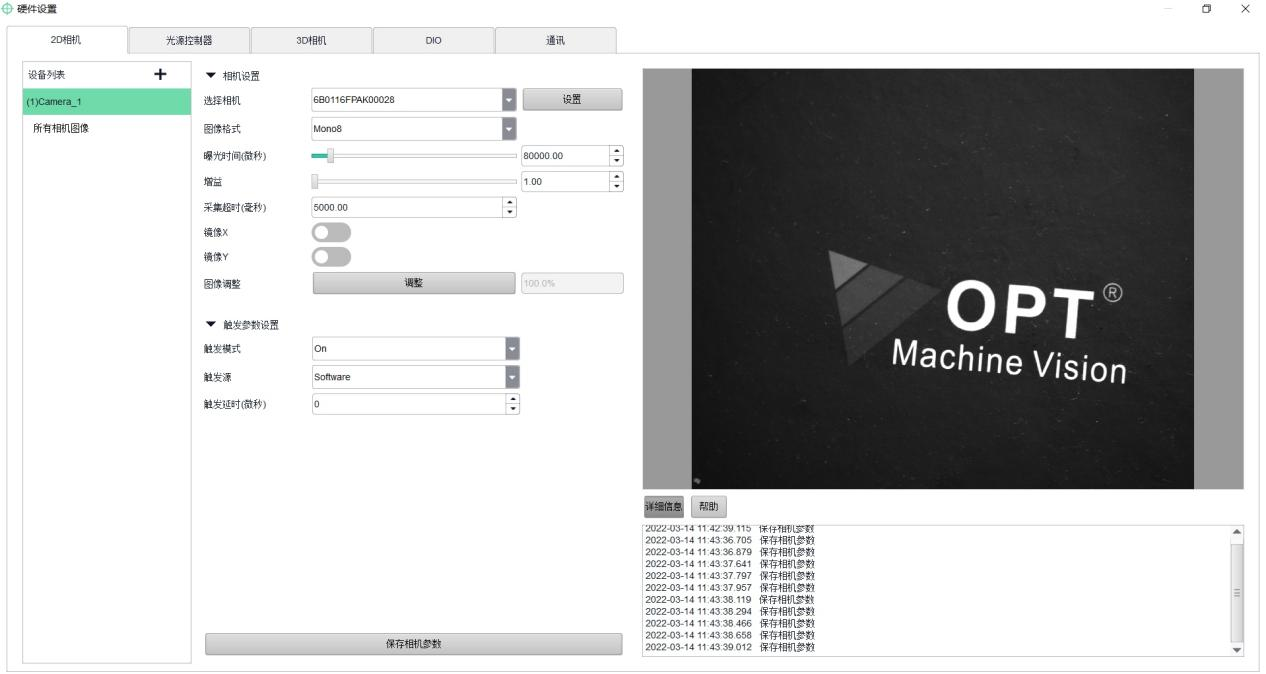Viewport: 1266px width, 674px height.
Task: Click the 触发延时 spinner arrows
Action: pos(513,404)
